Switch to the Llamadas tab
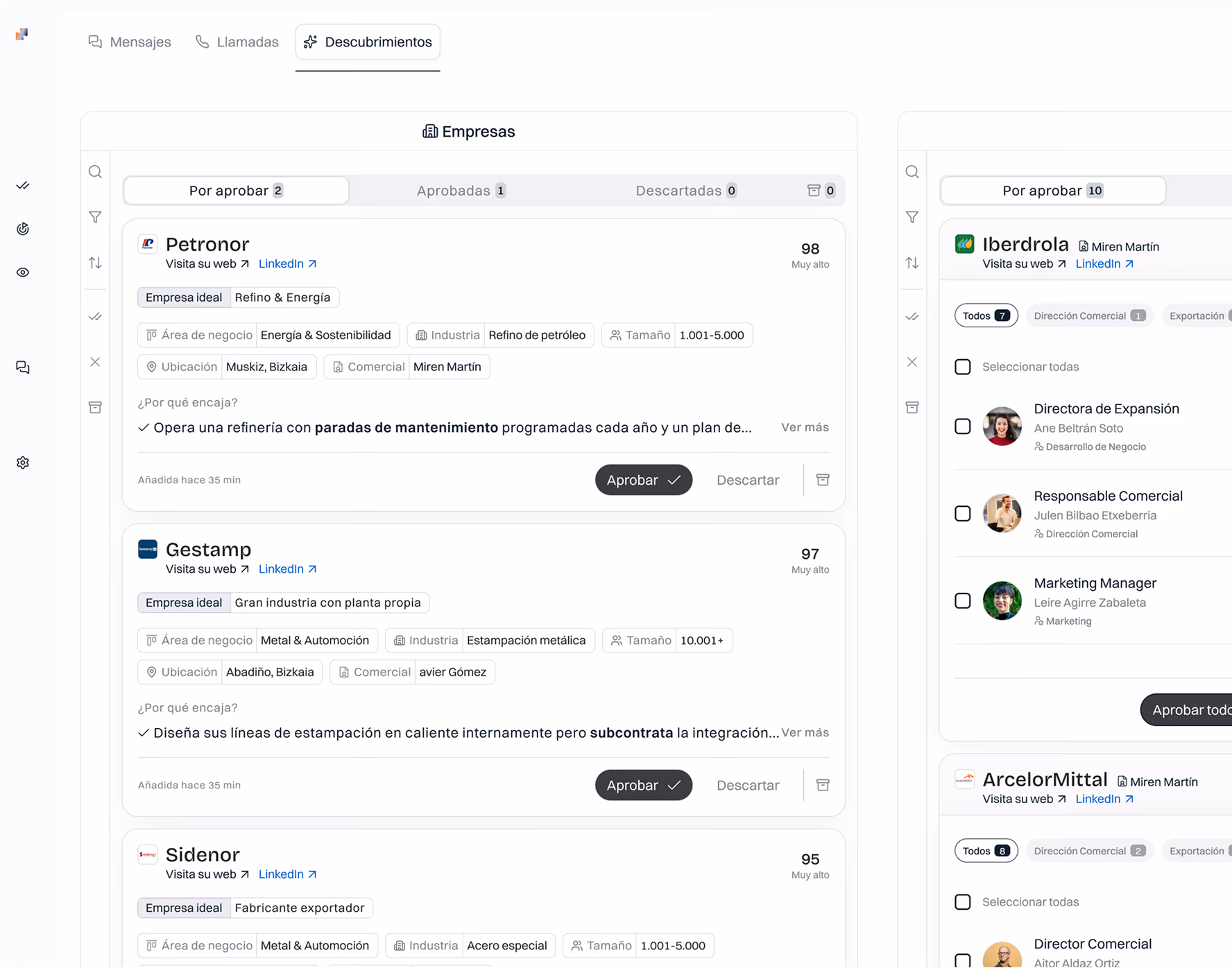This screenshot has width=1232, height=968. (x=237, y=42)
